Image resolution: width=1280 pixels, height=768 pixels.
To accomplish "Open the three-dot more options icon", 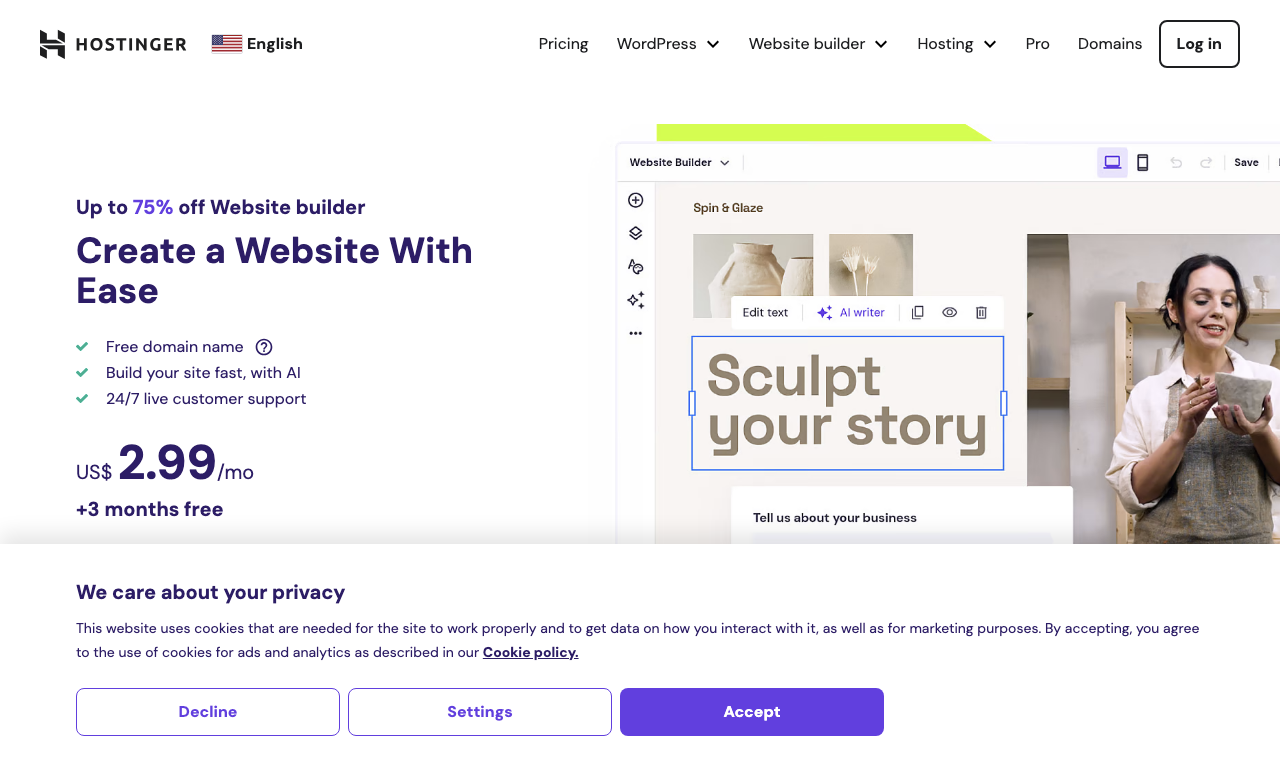I will tap(635, 333).
